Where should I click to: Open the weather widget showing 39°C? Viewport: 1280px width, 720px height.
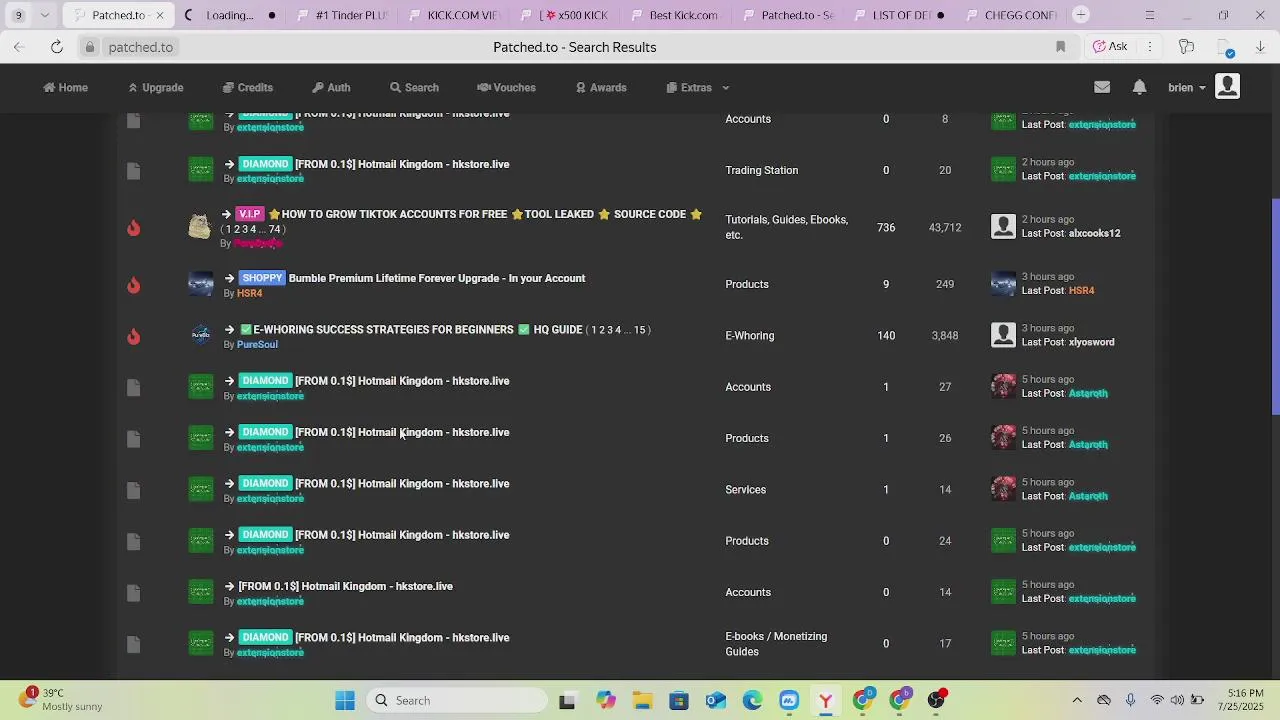[60, 700]
